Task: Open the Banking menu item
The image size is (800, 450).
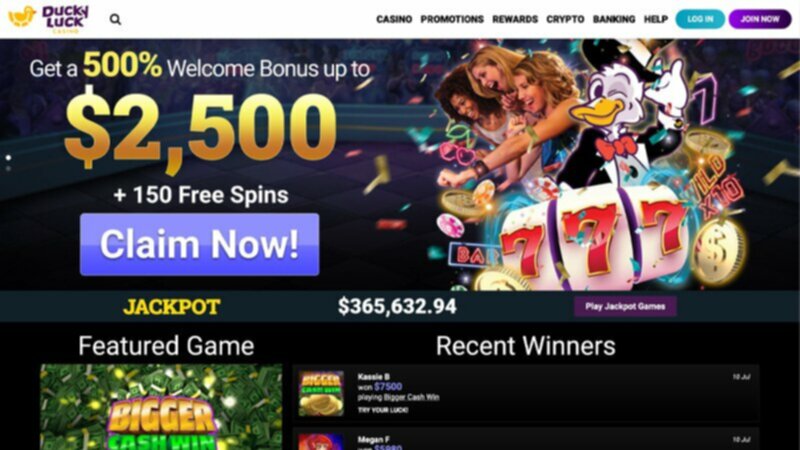Action: 614,19
